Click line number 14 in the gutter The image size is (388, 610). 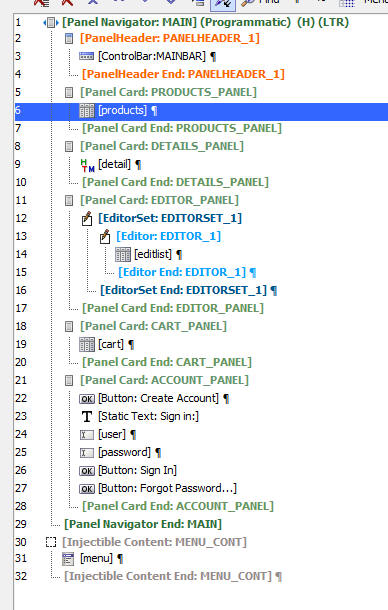[21, 254]
